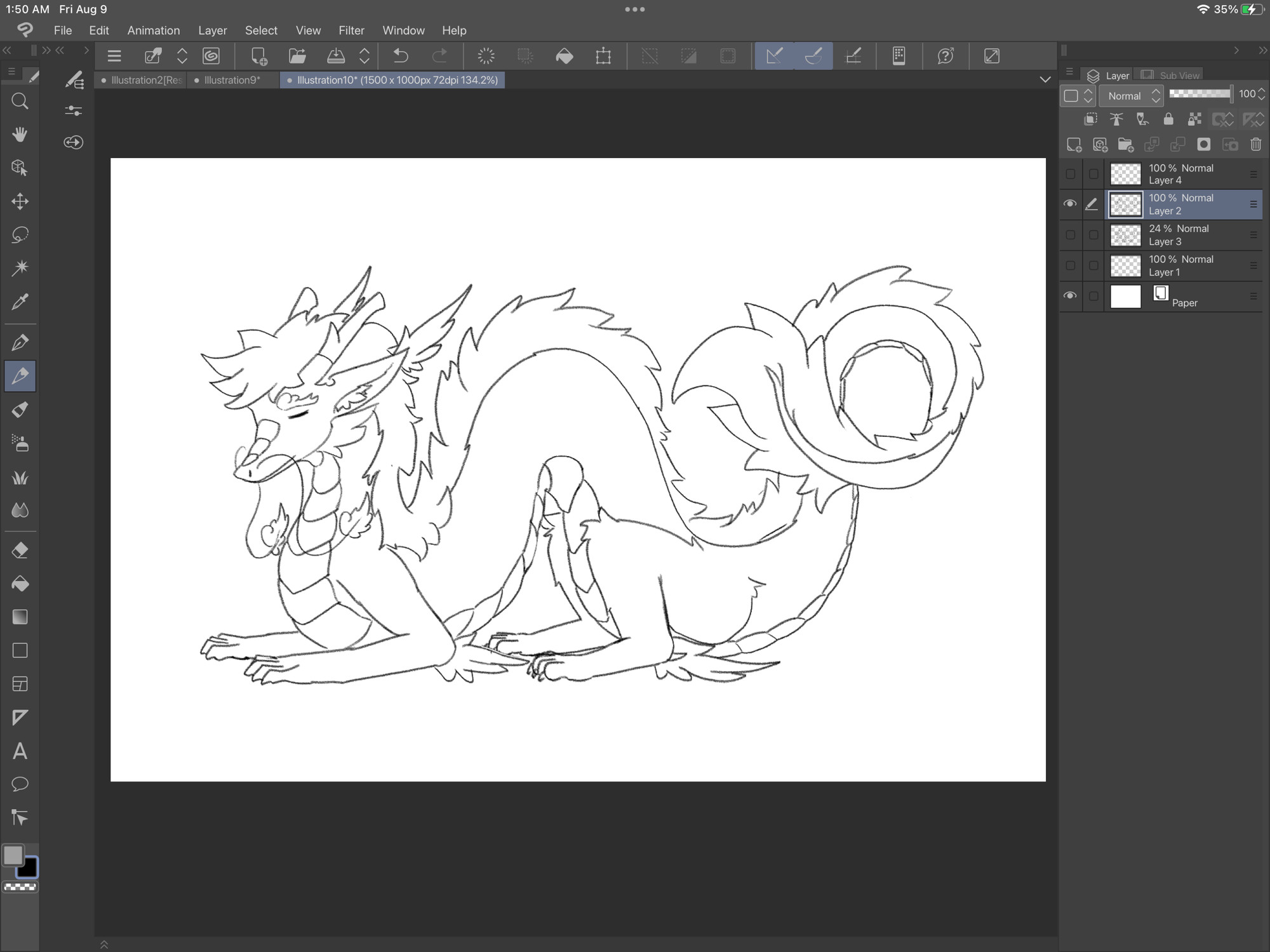Screen dimensions: 1270x952
Task: Select the Ruler tool
Action: (x=20, y=718)
